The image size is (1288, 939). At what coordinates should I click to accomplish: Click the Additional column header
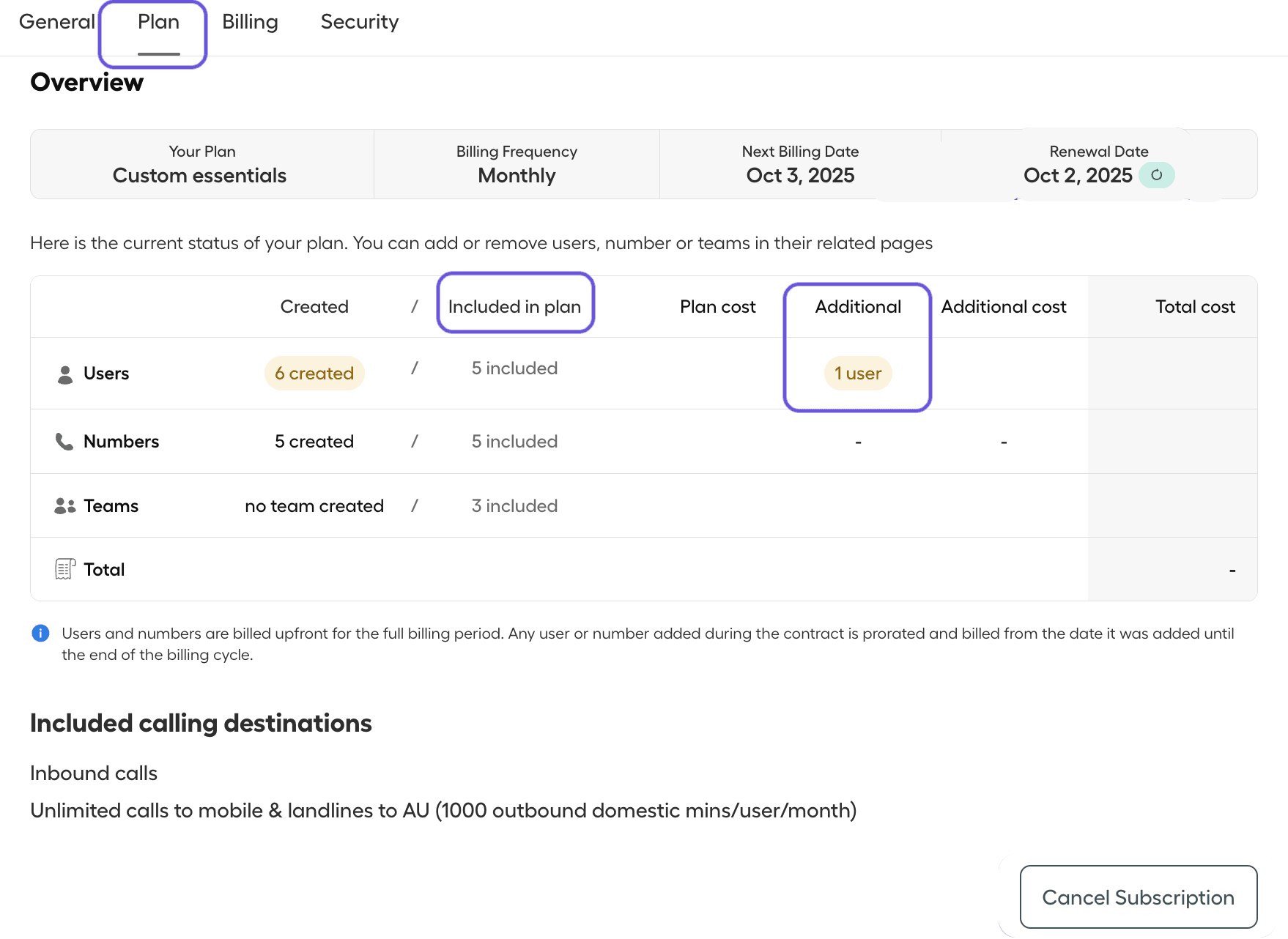pyautogui.click(x=858, y=307)
